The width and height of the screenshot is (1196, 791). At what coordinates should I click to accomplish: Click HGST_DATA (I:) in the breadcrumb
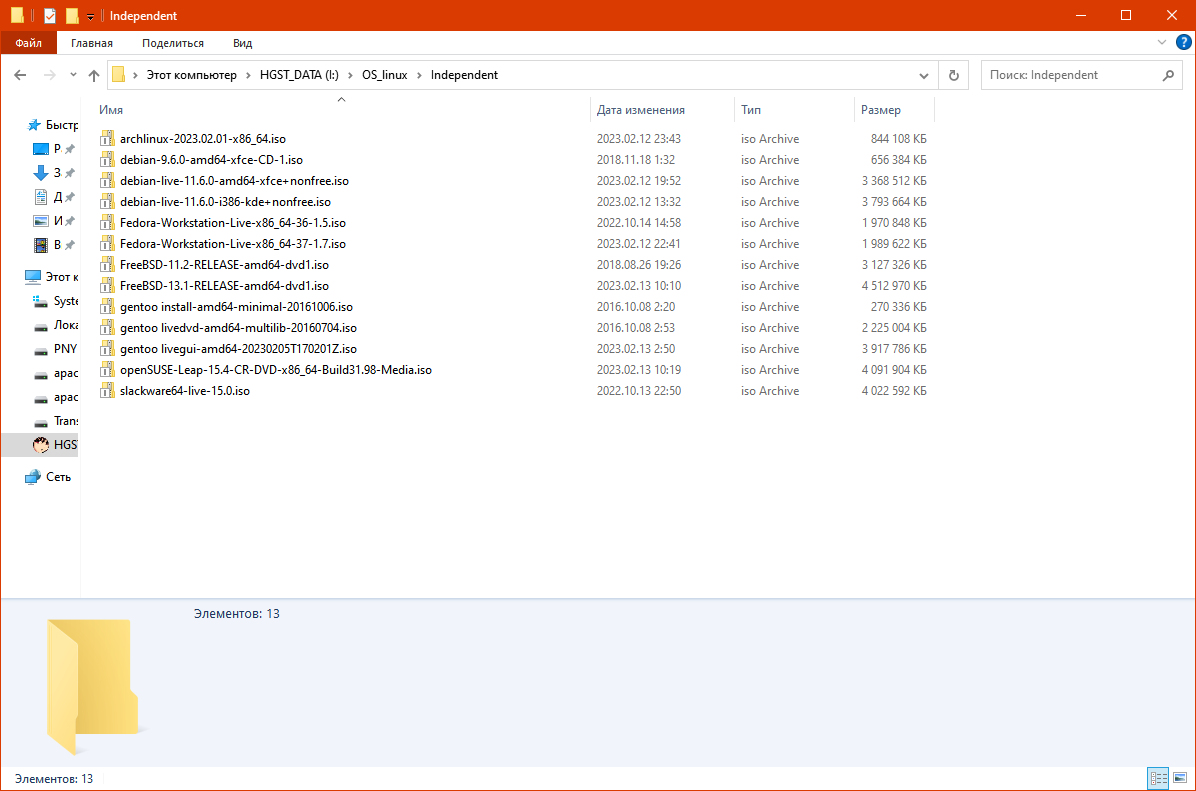click(299, 75)
